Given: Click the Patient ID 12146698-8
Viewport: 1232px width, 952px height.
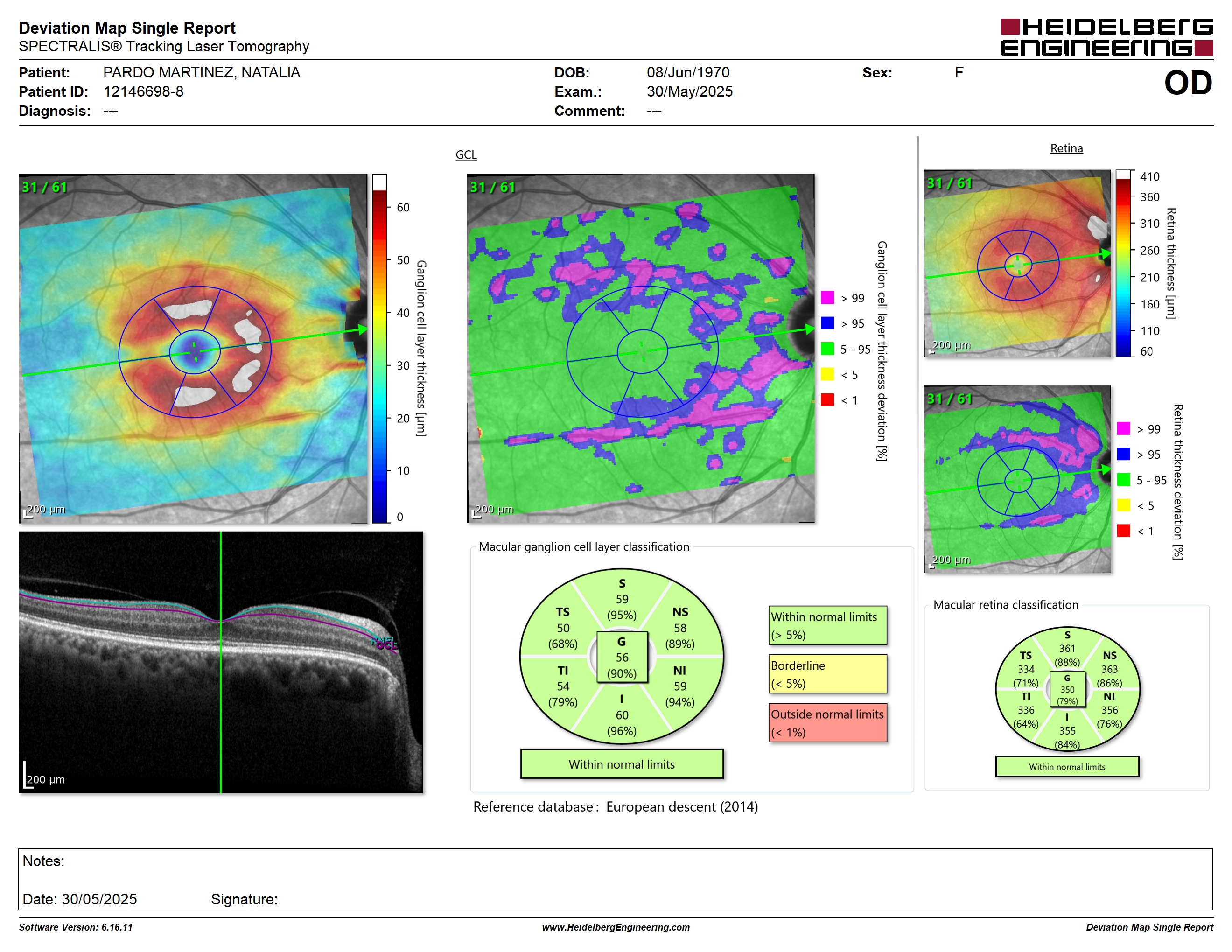Looking at the screenshot, I should [143, 91].
